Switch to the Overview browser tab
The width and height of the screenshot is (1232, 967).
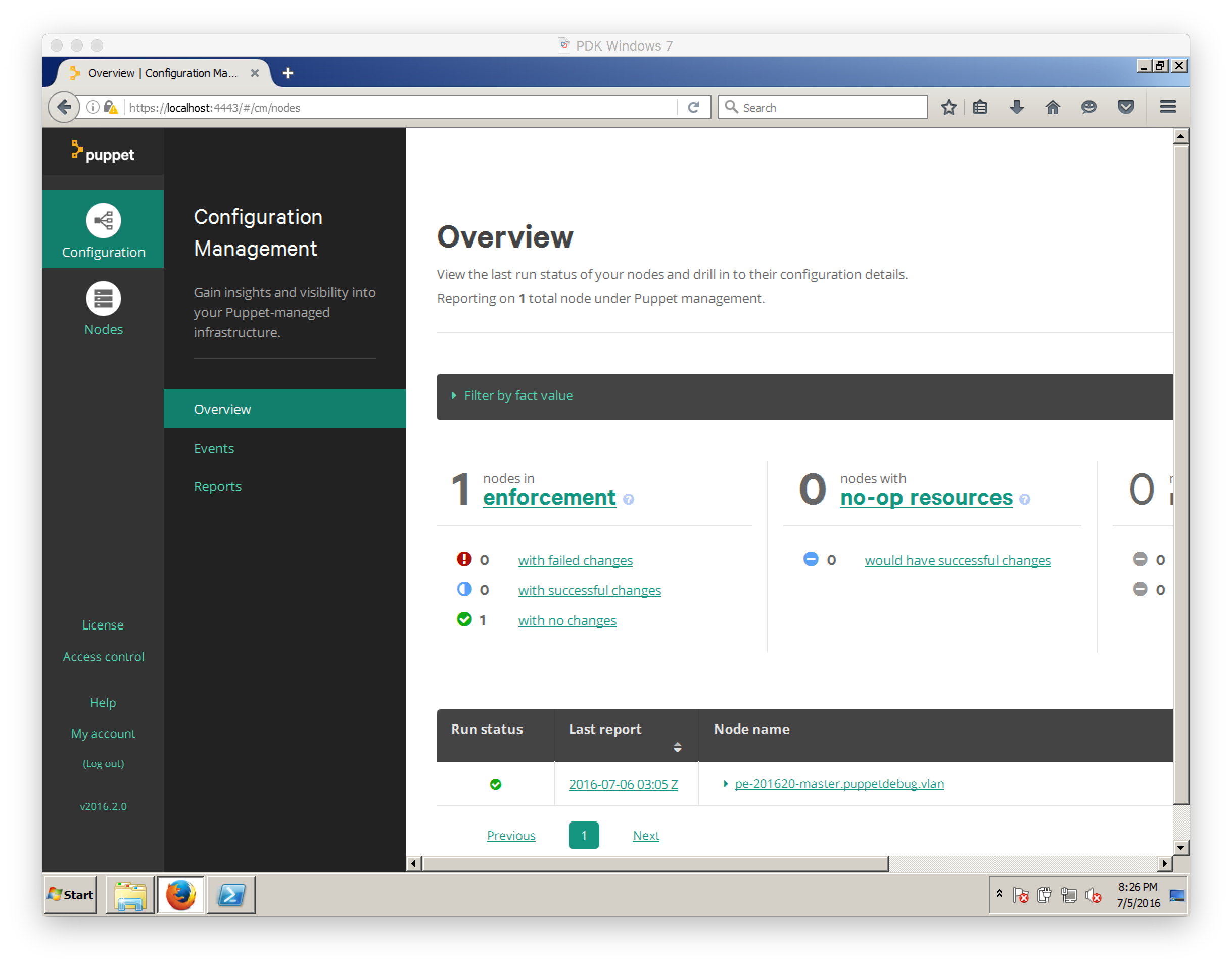pos(163,72)
